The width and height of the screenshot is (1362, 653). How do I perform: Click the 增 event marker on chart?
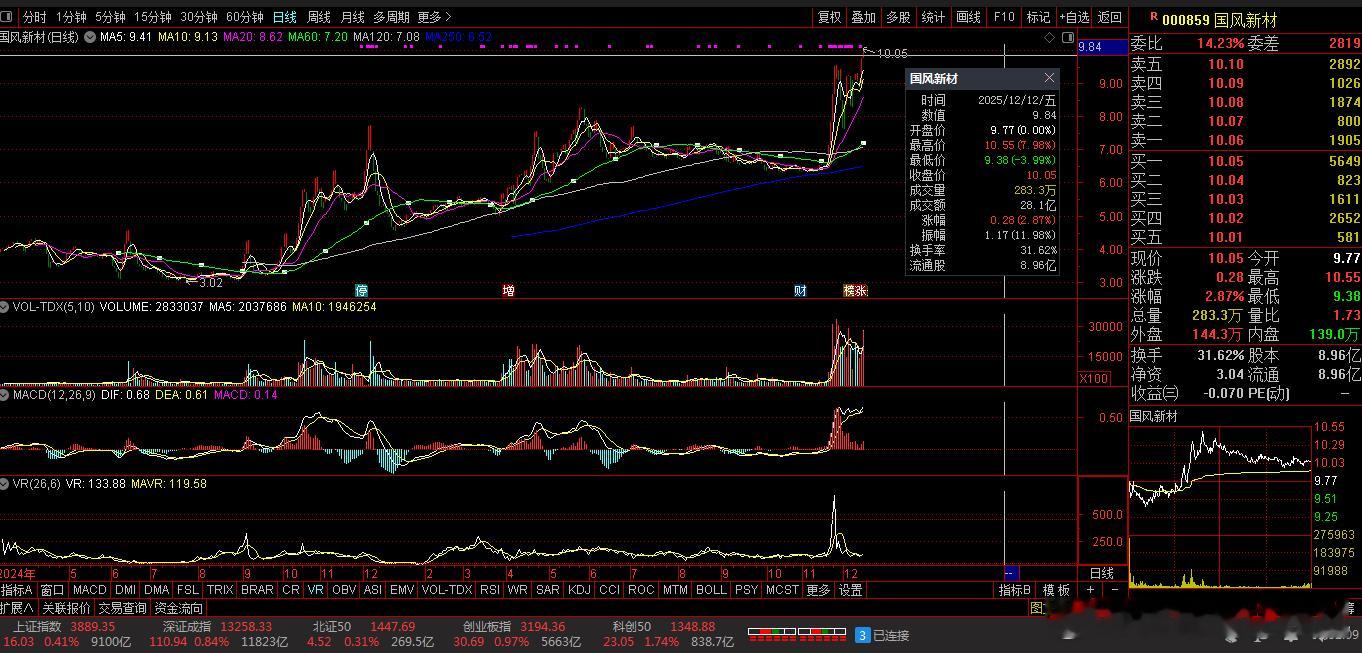(508, 290)
